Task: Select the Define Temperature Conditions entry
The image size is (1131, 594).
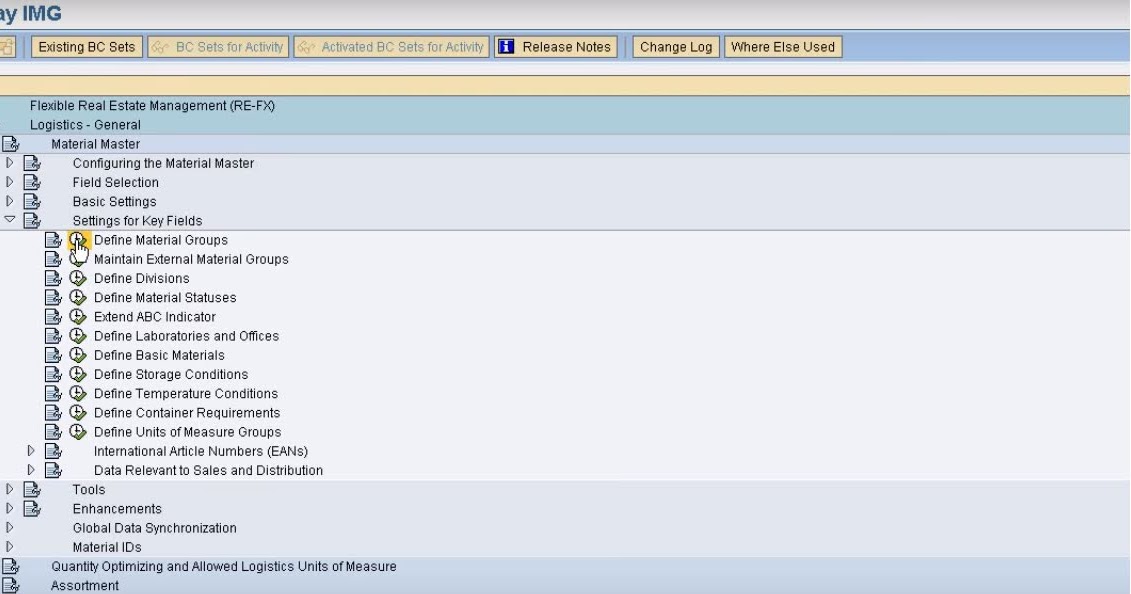Action: pyautogui.click(x=189, y=393)
